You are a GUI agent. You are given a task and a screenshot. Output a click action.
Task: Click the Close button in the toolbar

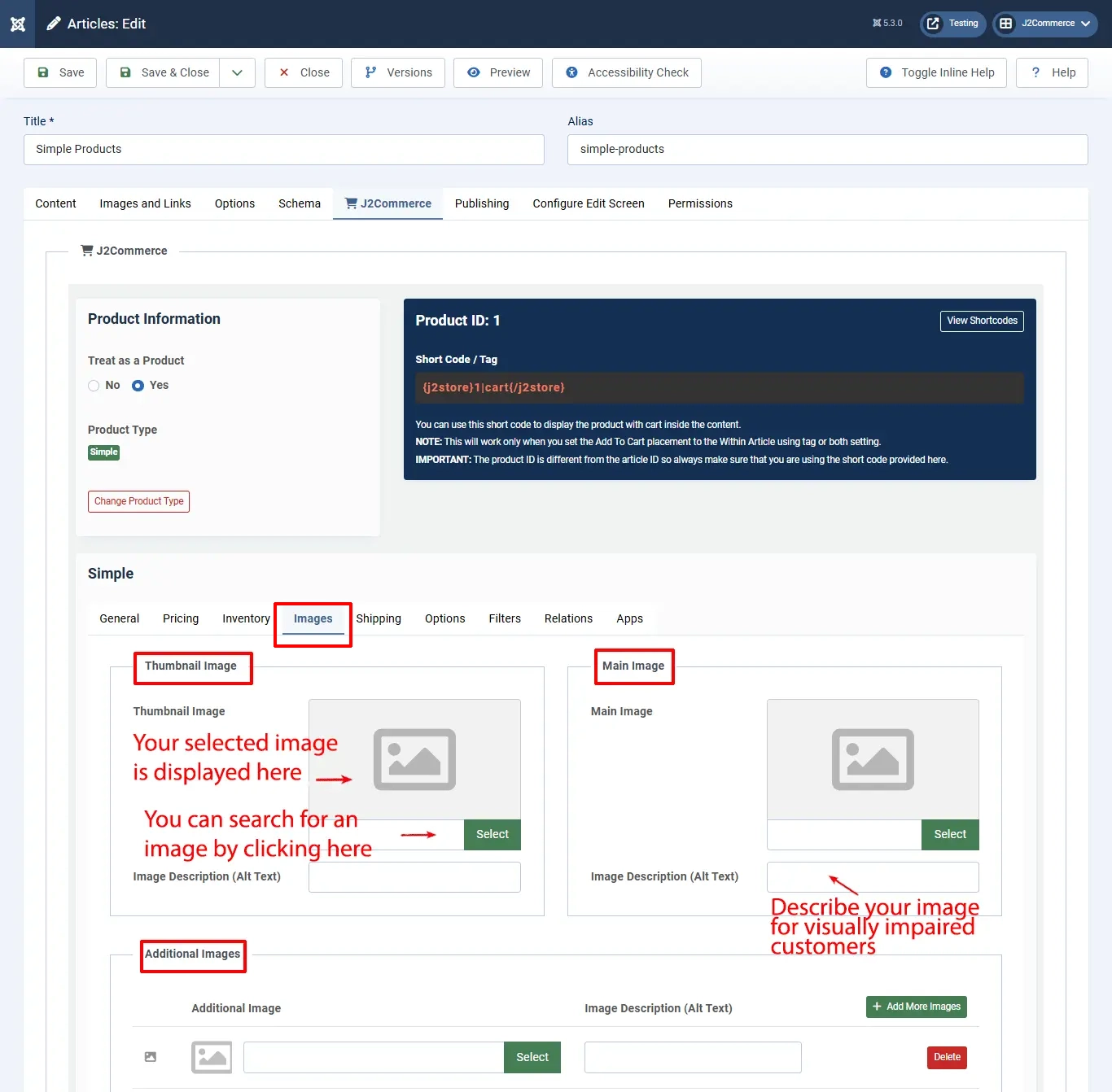(304, 72)
